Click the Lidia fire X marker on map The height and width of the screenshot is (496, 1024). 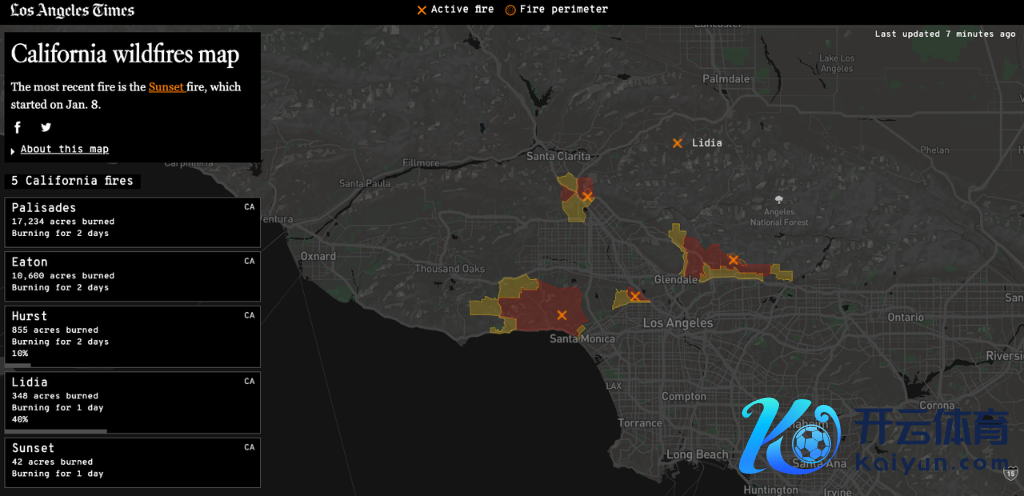(x=678, y=143)
